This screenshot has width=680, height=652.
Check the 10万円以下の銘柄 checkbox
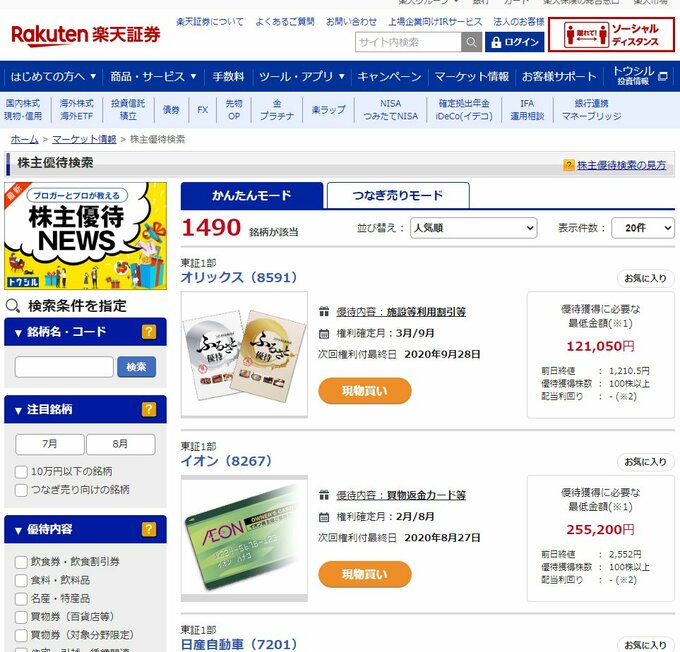(x=21, y=472)
